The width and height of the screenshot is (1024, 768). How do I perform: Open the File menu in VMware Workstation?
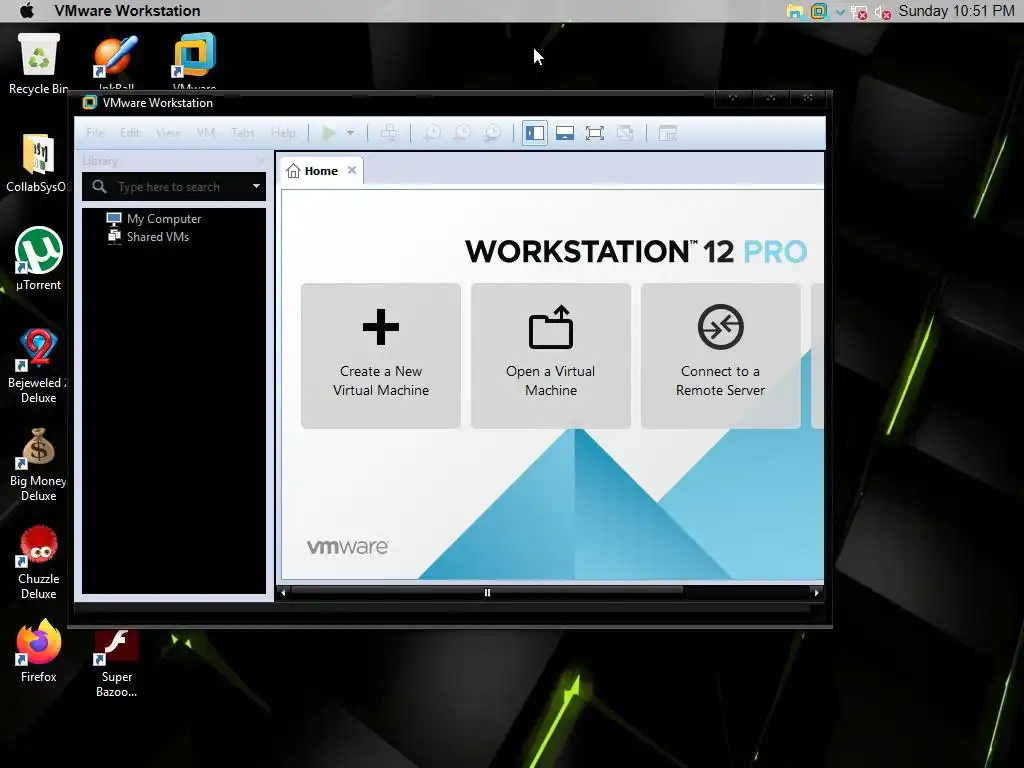[95, 133]
